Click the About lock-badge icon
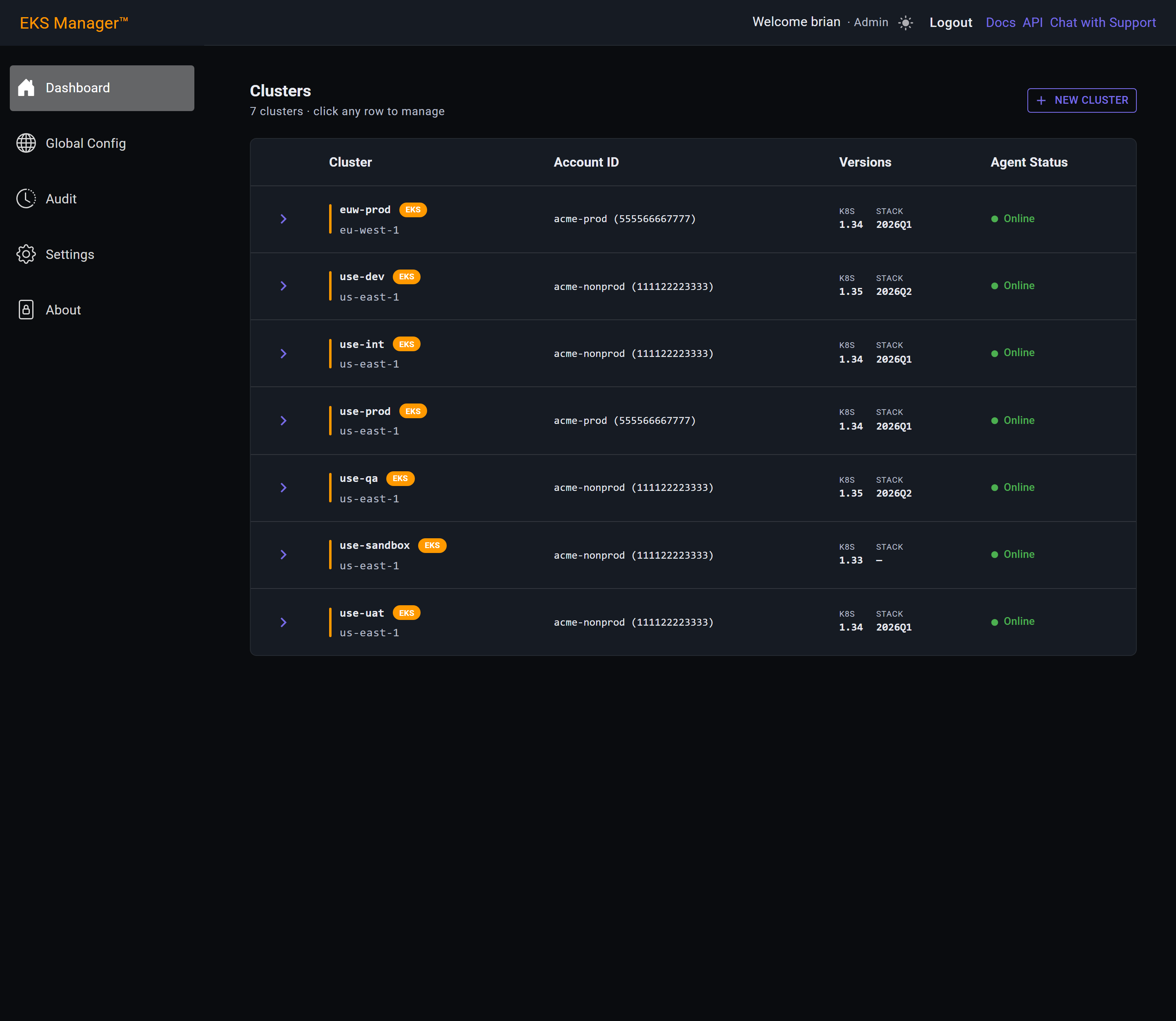 point(26,310)
